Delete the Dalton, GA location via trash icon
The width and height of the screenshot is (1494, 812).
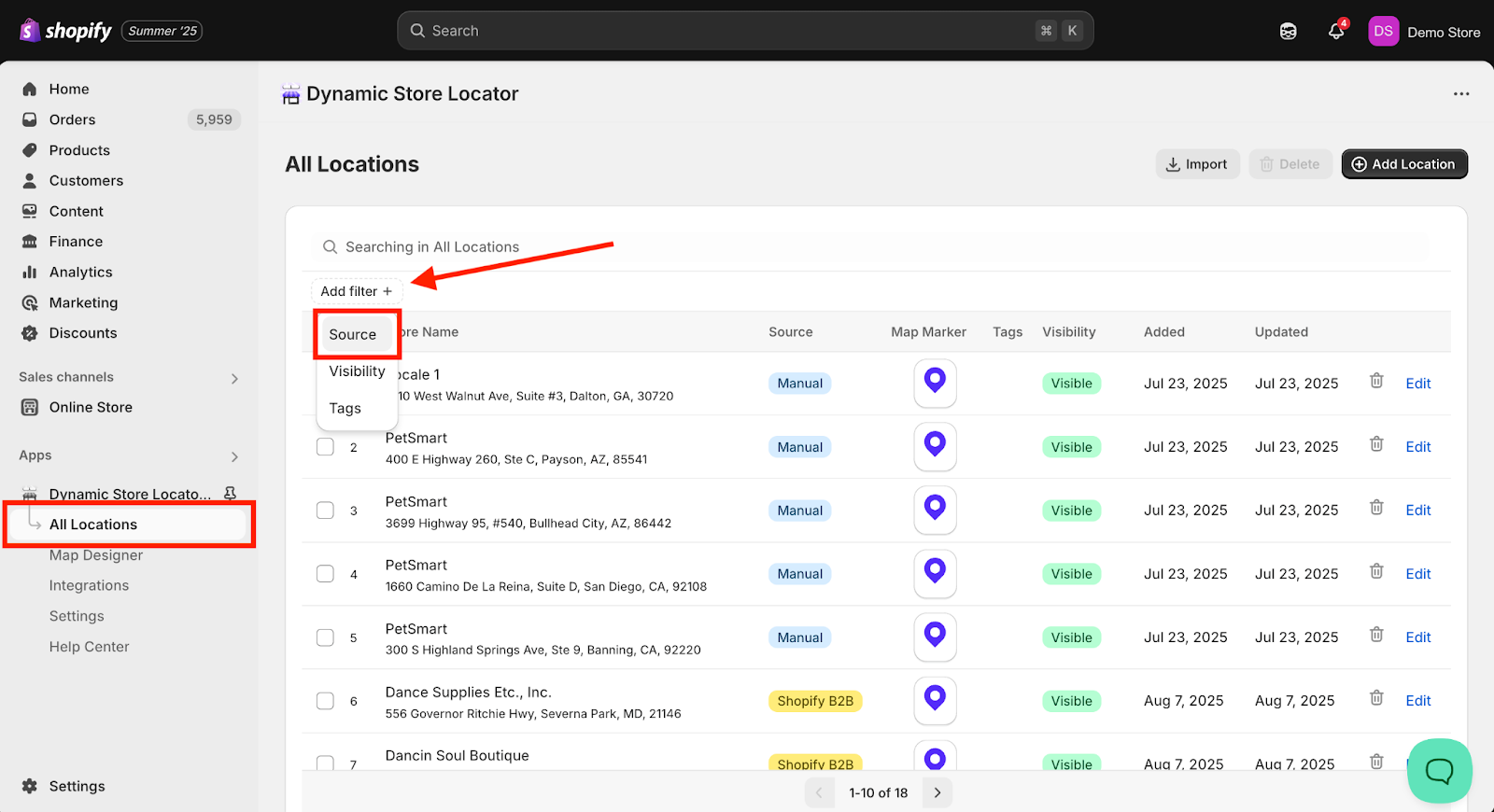coord(1376,381)
